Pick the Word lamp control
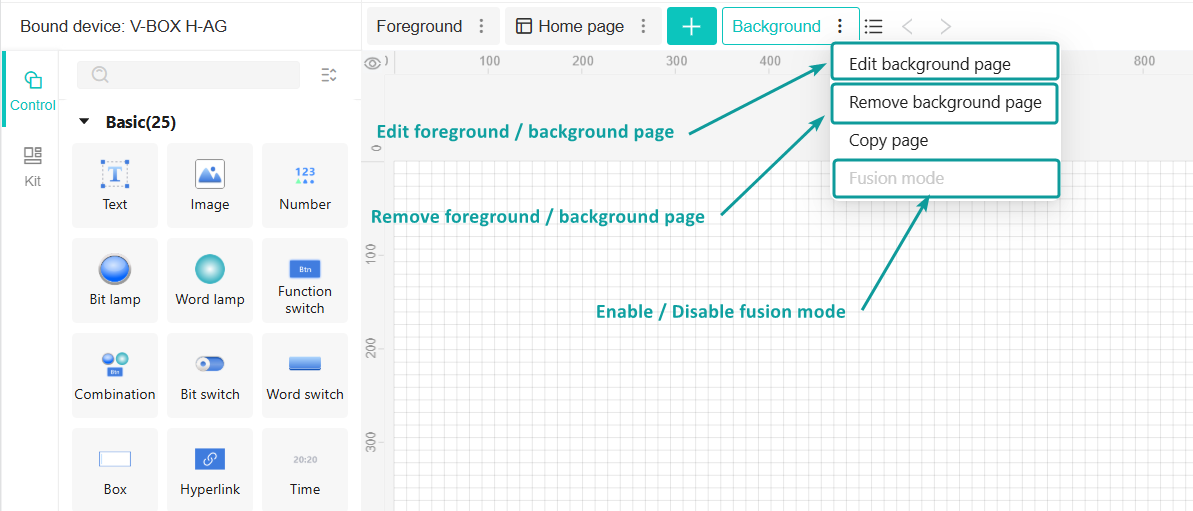This screenshot has width=1193, height=511. pyautogui.click(x=210, y=281)
